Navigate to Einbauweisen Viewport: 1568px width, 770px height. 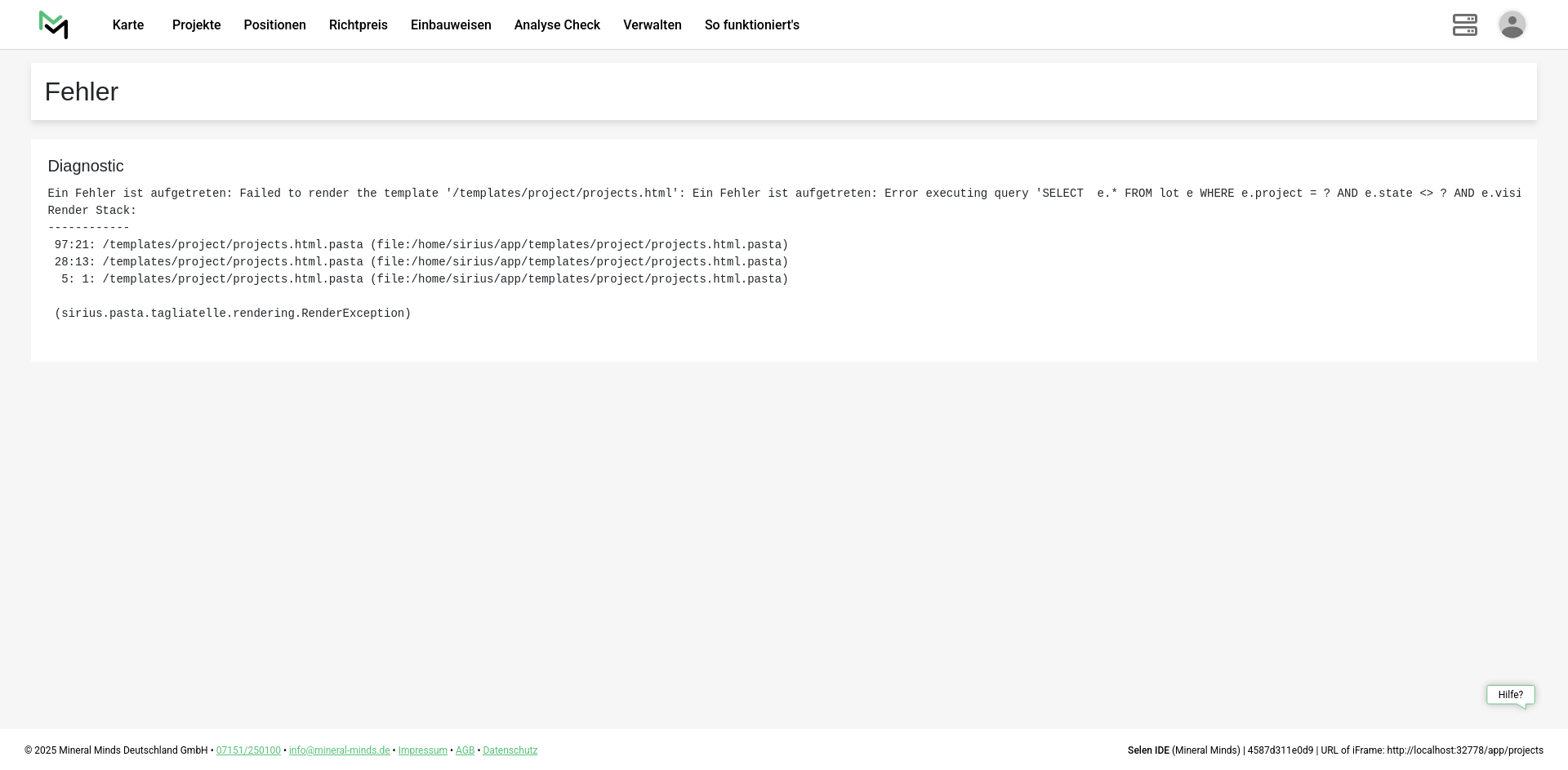tap(451, 25)
